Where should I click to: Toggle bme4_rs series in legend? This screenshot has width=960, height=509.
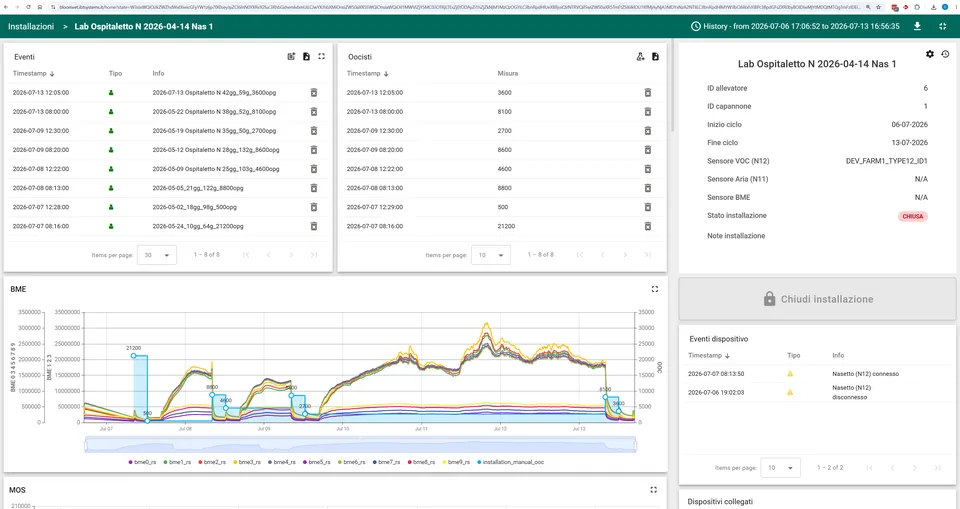[x=282, y=462]
